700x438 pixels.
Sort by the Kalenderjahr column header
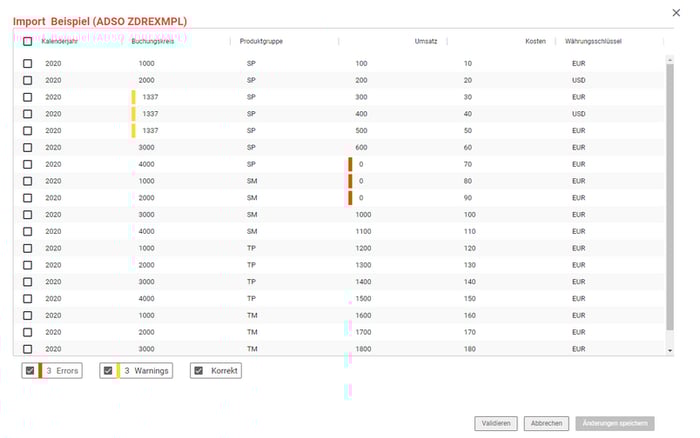click(x=59, y=41)
